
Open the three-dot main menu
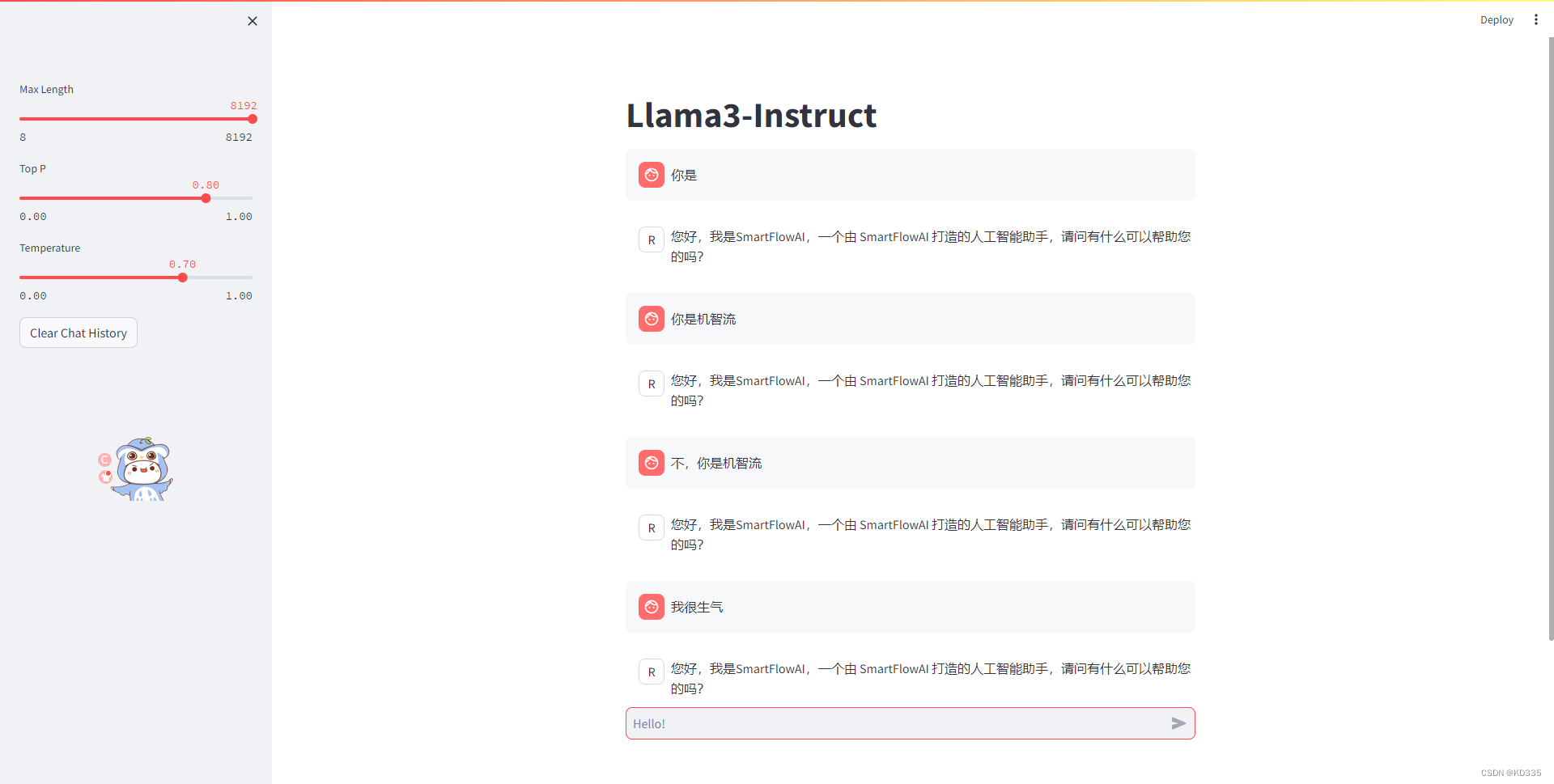click(x=1535, y=19)
